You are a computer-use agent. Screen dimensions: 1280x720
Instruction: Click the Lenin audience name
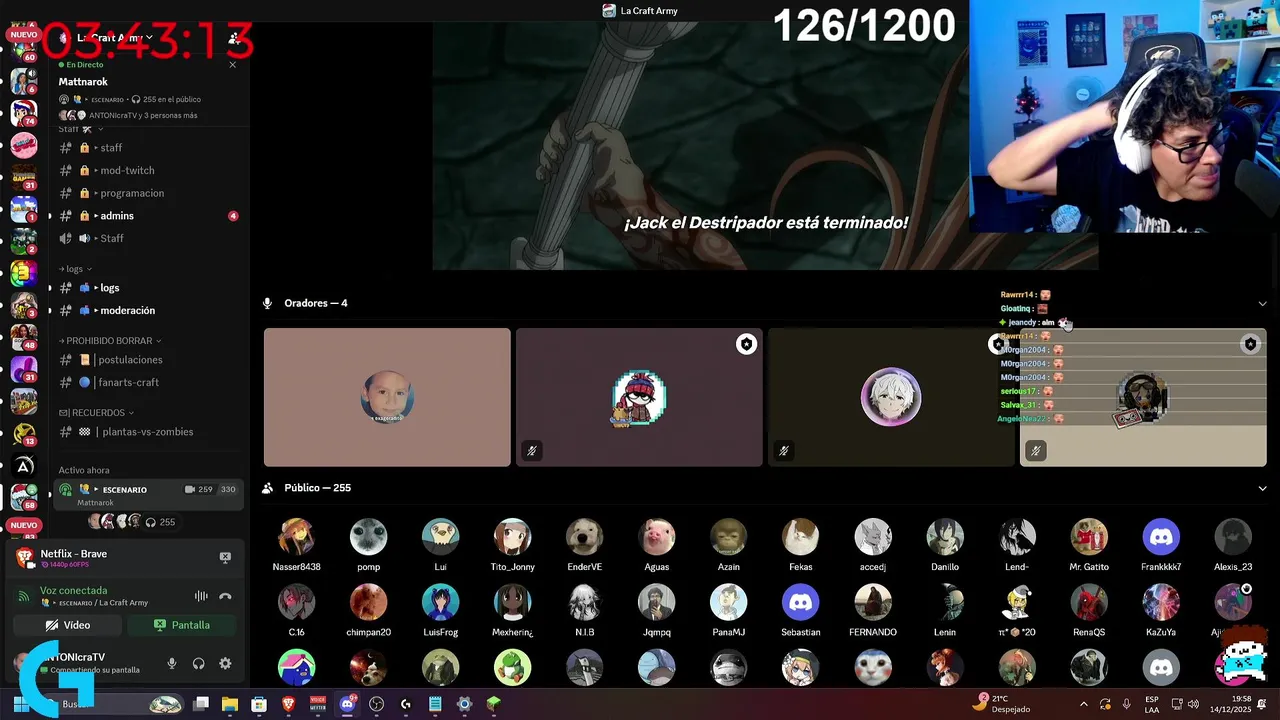(945, 632)
